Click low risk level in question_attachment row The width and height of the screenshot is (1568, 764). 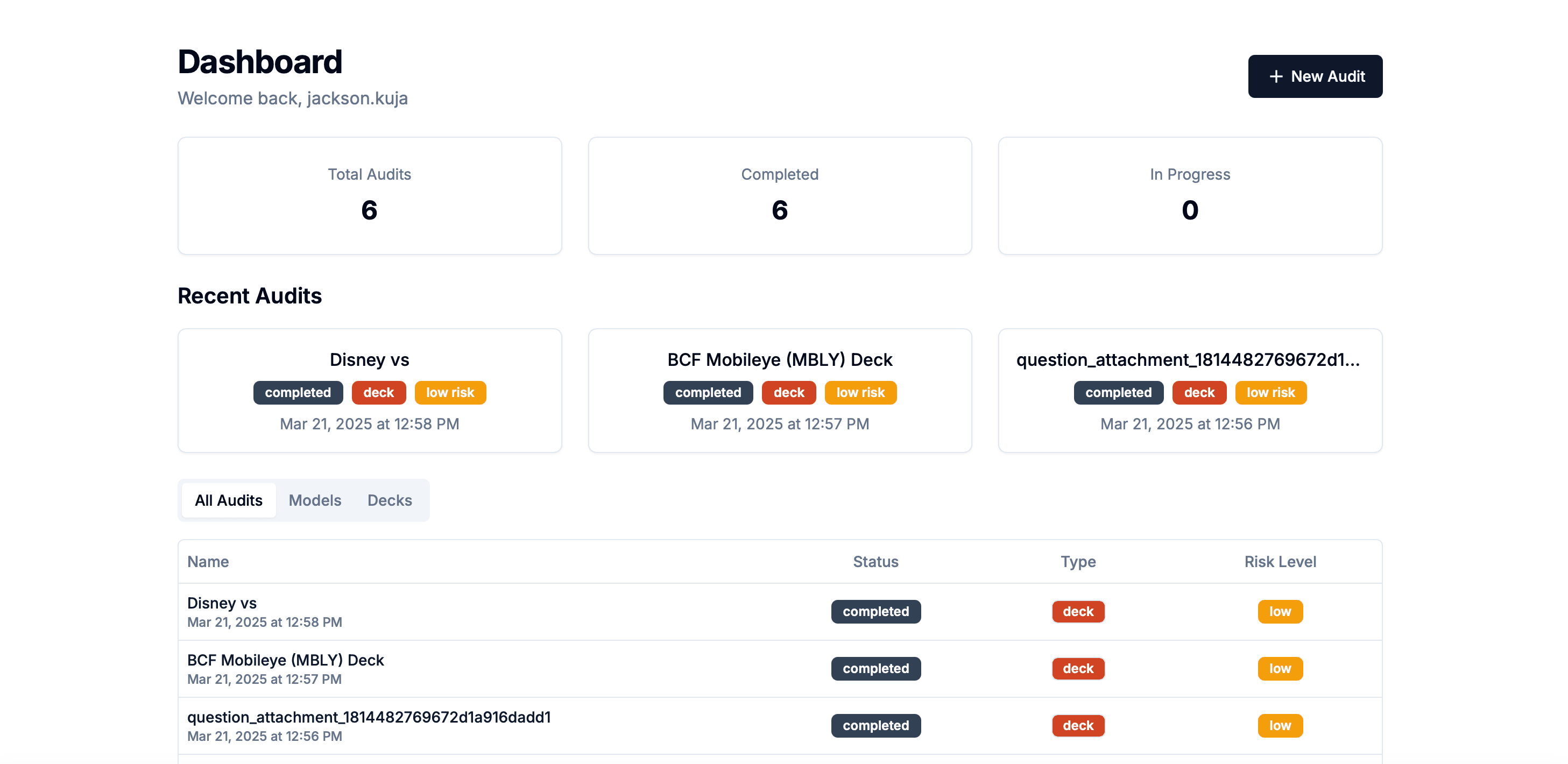(x=1280, y=726)
